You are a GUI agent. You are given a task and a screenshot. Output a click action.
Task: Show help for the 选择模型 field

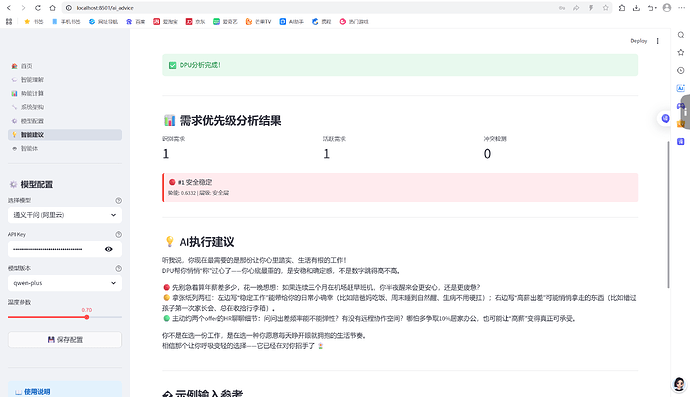click(x=118, y=201)
